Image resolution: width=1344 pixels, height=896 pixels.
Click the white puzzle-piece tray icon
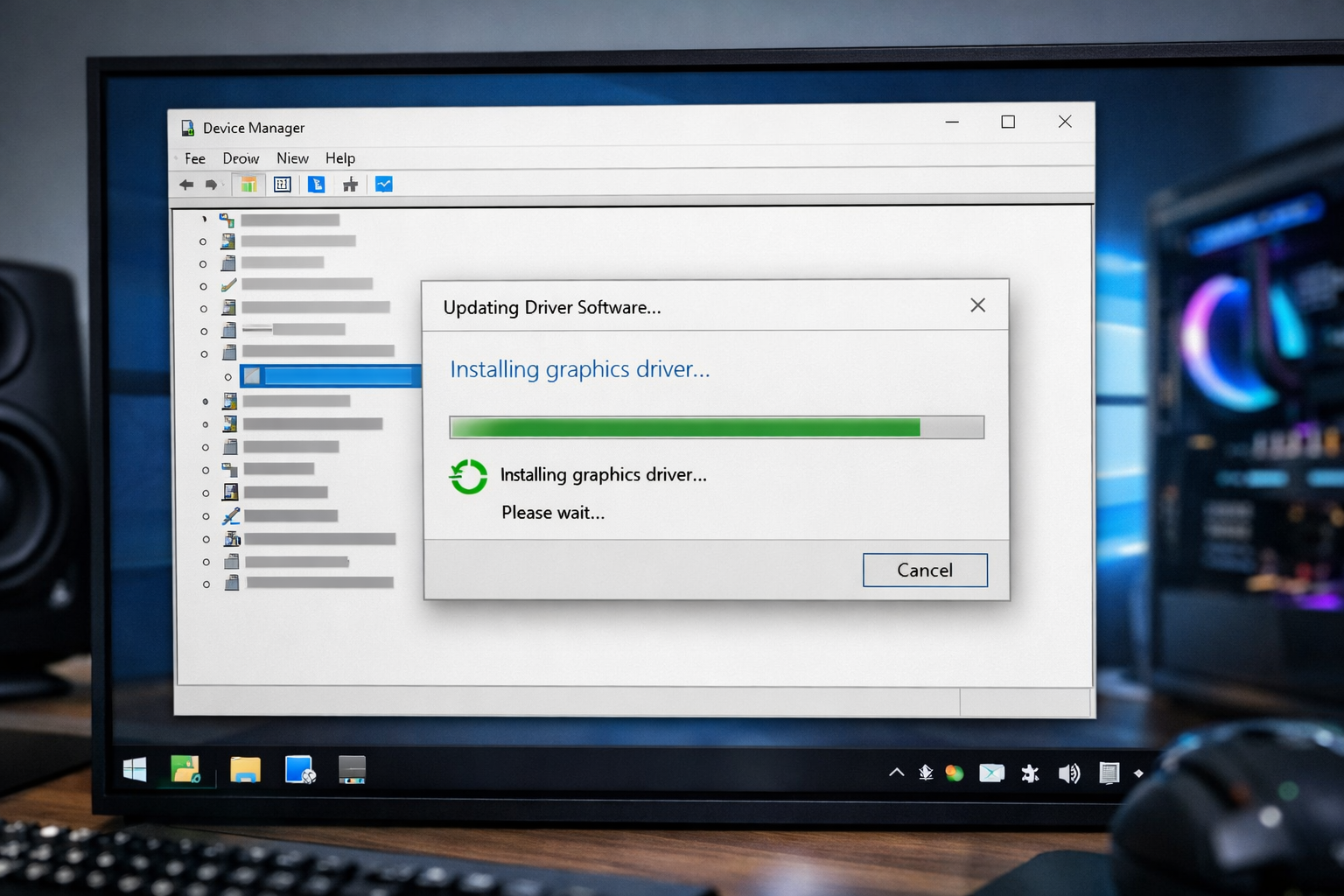click(1030, 773)
